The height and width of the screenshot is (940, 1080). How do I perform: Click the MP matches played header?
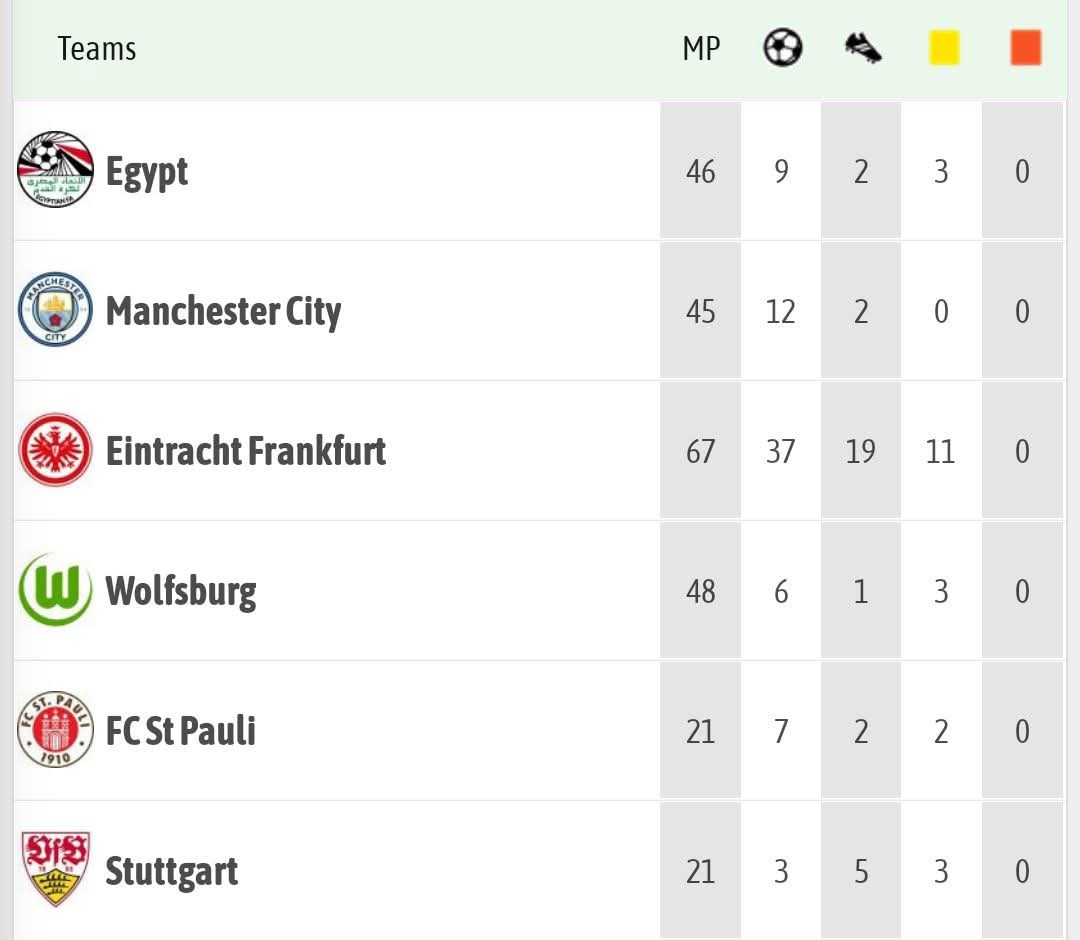pyautogui.click(x=701, y=48)
